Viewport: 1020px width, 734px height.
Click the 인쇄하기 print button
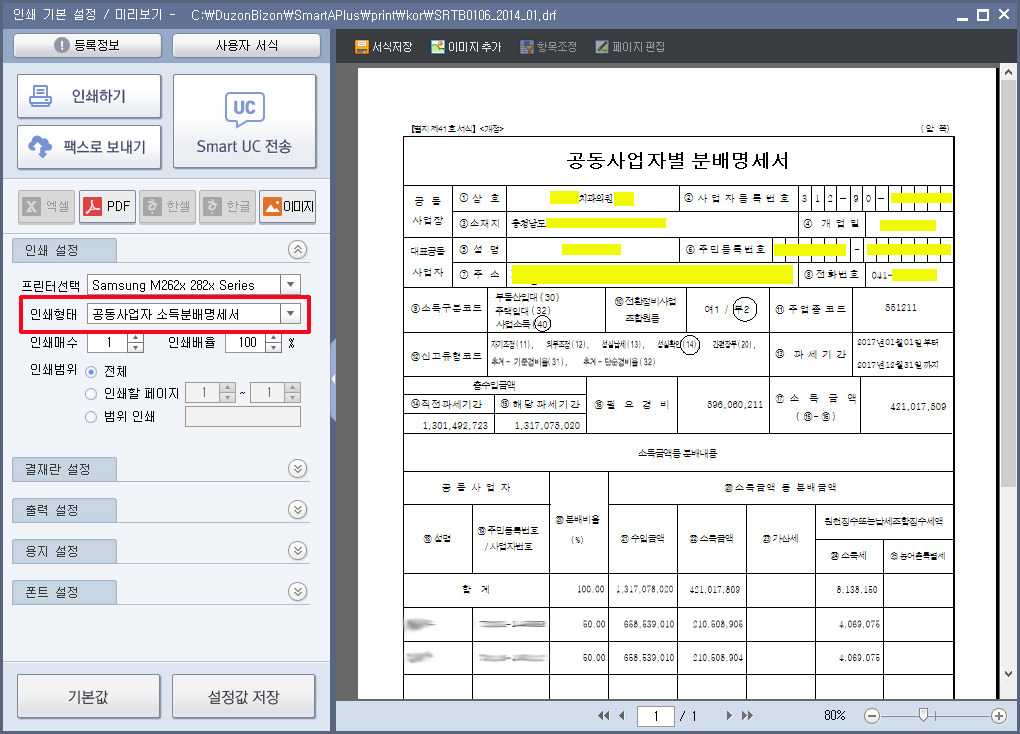(88, 97)
